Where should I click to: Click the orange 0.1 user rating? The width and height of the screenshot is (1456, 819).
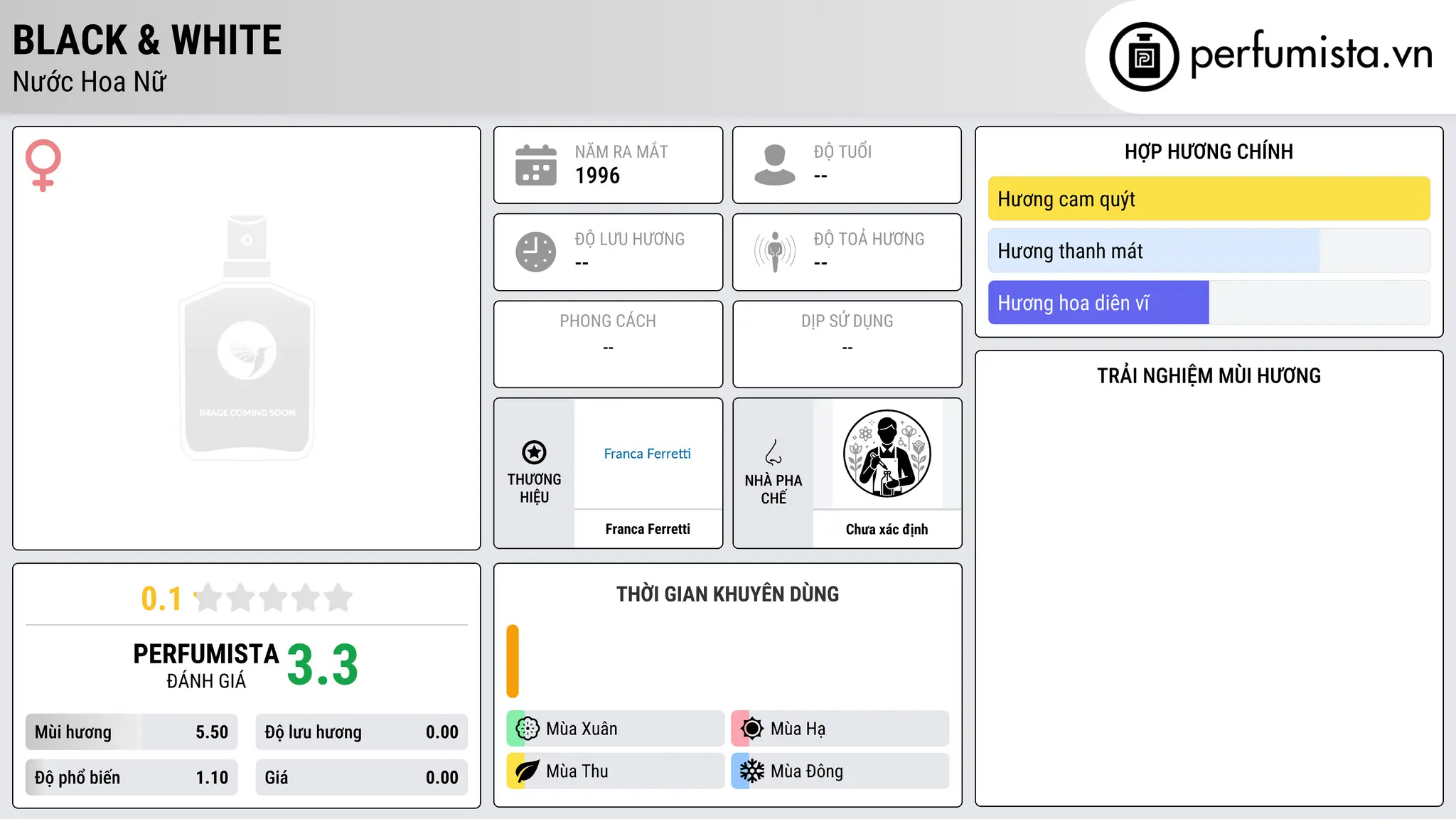(x=161, y=599)
